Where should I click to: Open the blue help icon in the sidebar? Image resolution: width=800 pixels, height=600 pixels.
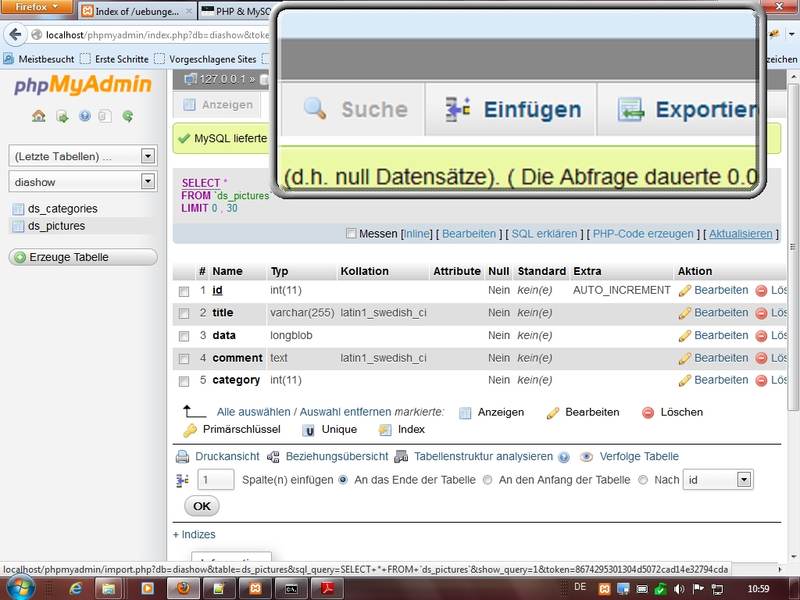(85, 116)
